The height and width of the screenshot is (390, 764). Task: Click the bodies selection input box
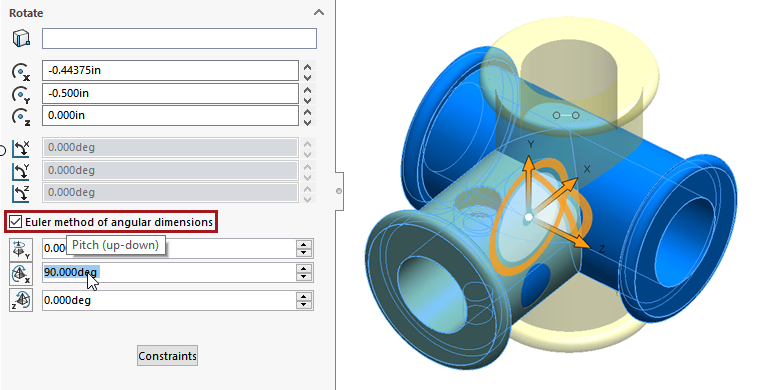point(179,39)
